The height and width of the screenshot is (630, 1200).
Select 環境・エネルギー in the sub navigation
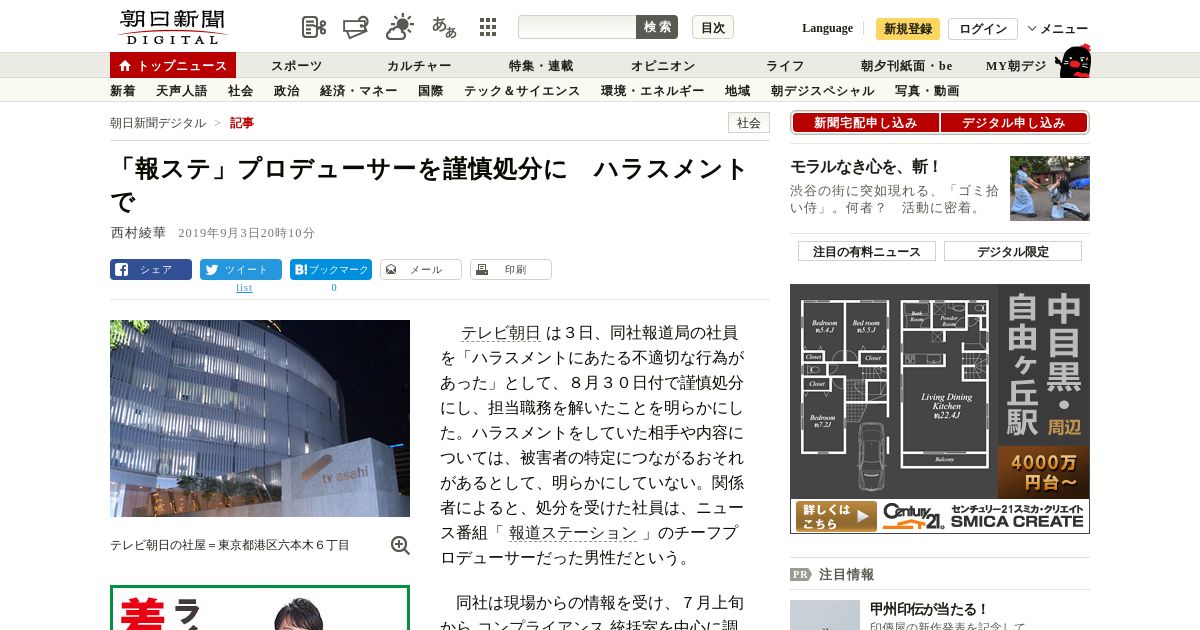[x=653, y=91]
